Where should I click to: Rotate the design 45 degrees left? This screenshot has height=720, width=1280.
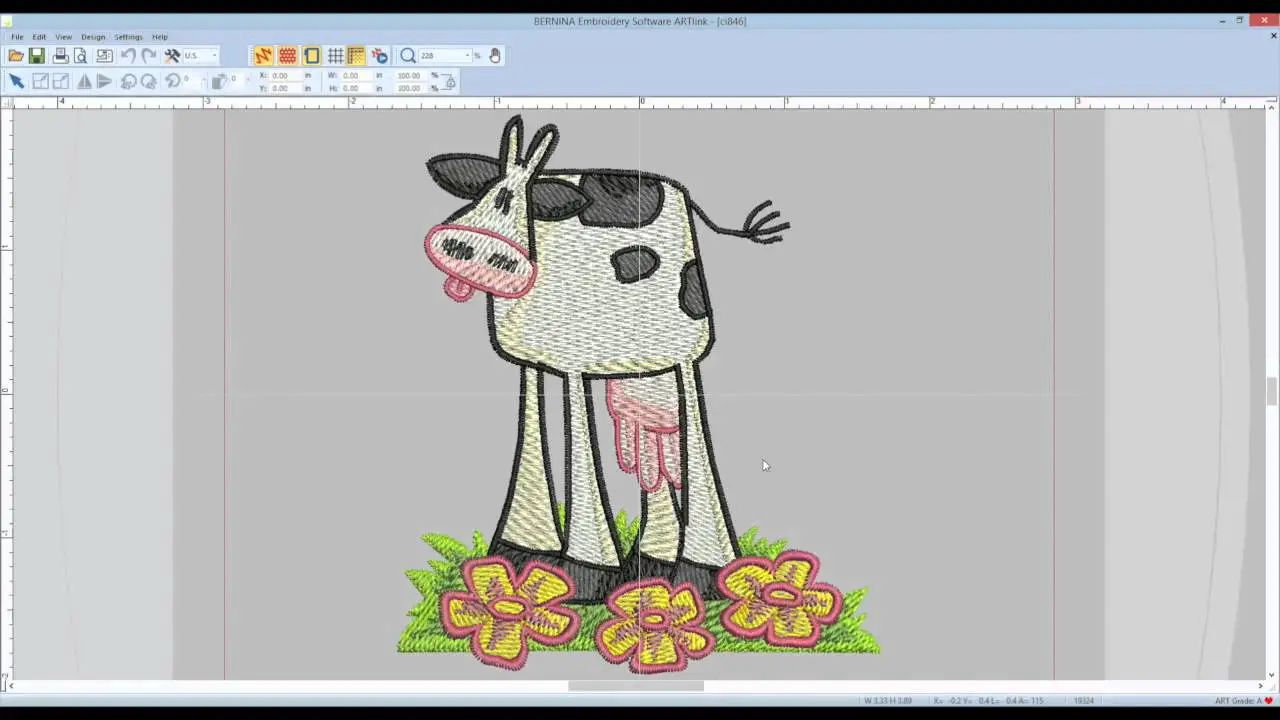coord(128,82)
